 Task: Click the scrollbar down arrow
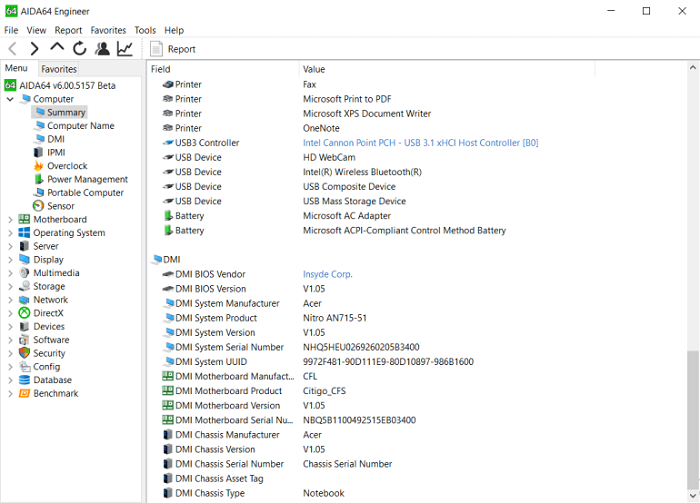click(x=692, y=495)
